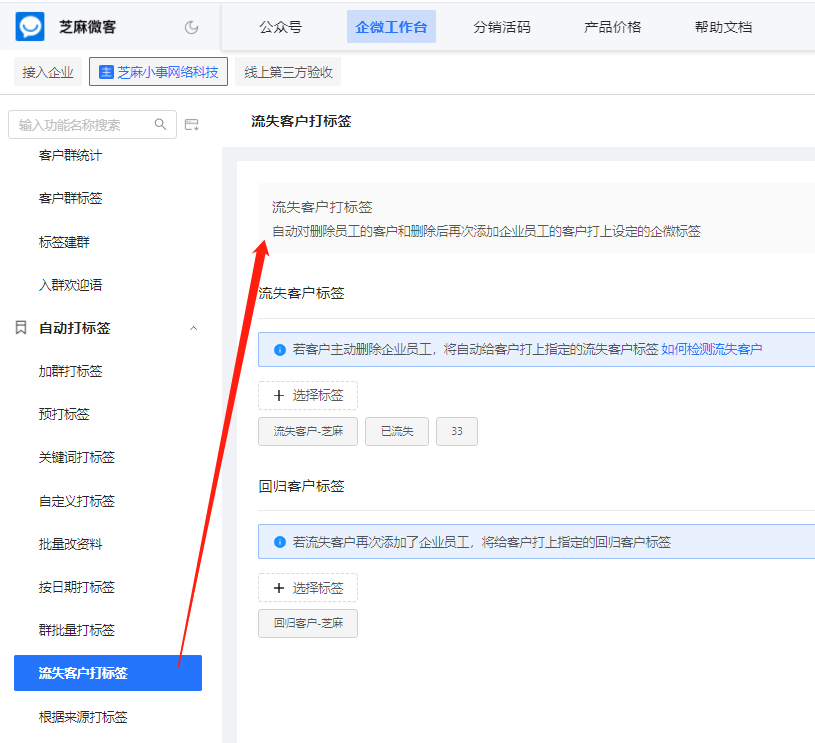Toggle dark mode moon icon
815x743 pixels.
[x=191, y=27]
